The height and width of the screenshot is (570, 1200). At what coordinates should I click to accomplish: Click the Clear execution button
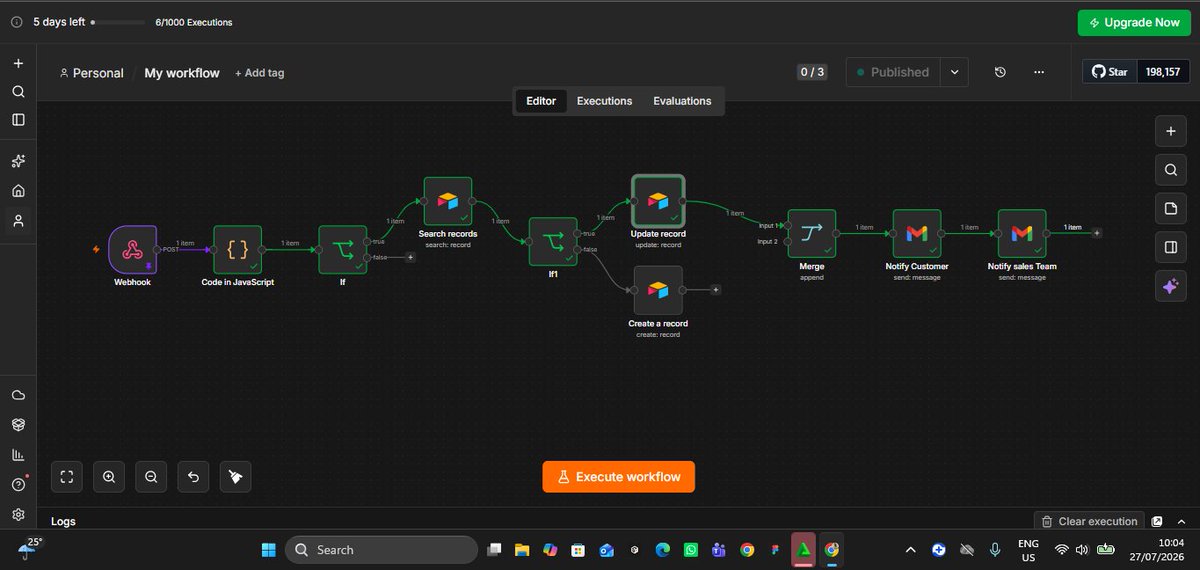[1088, 521]
